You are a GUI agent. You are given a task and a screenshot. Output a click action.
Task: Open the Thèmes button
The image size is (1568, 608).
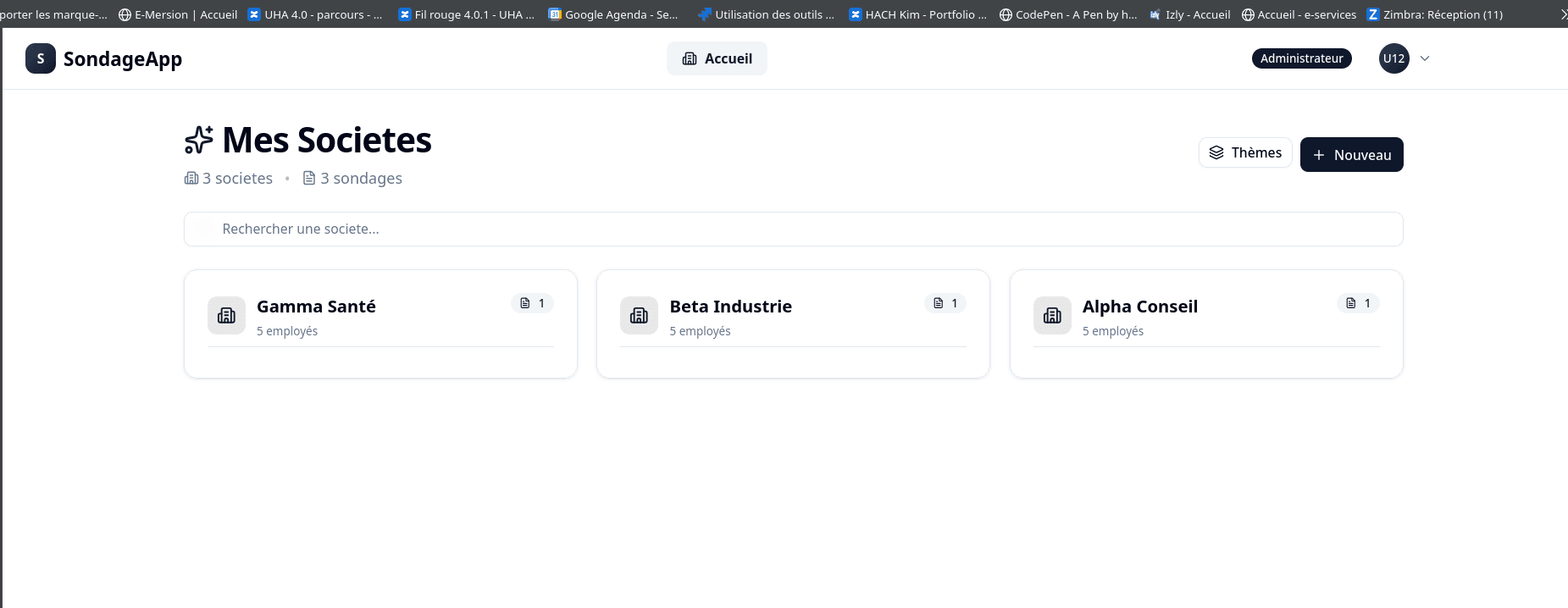click(1245, 152)
